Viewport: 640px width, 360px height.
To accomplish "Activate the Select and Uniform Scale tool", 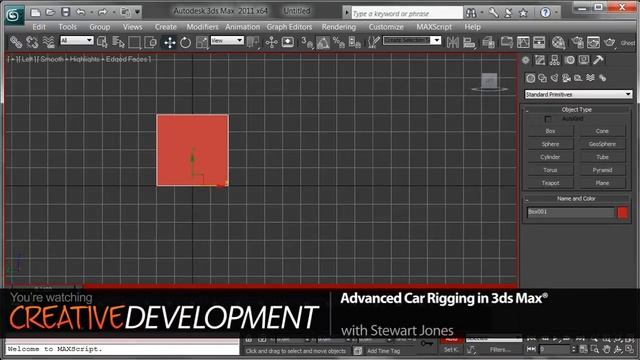I will 202,42.
